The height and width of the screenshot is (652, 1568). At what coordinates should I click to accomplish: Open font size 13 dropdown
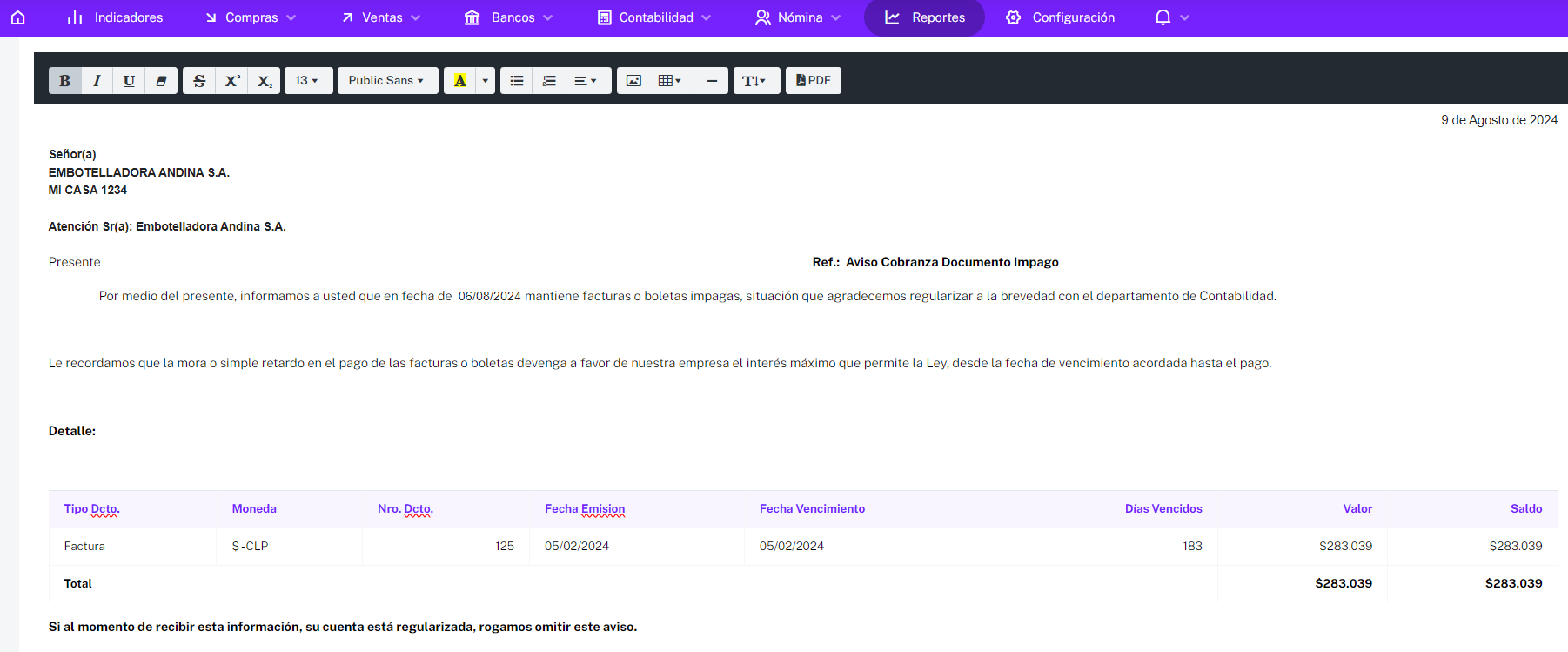coord(308,81)
